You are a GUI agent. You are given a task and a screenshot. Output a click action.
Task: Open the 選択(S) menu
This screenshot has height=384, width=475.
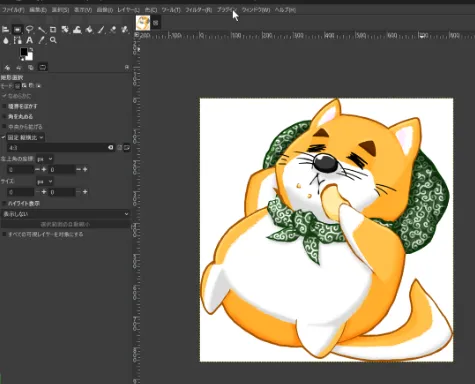point(60,10)
